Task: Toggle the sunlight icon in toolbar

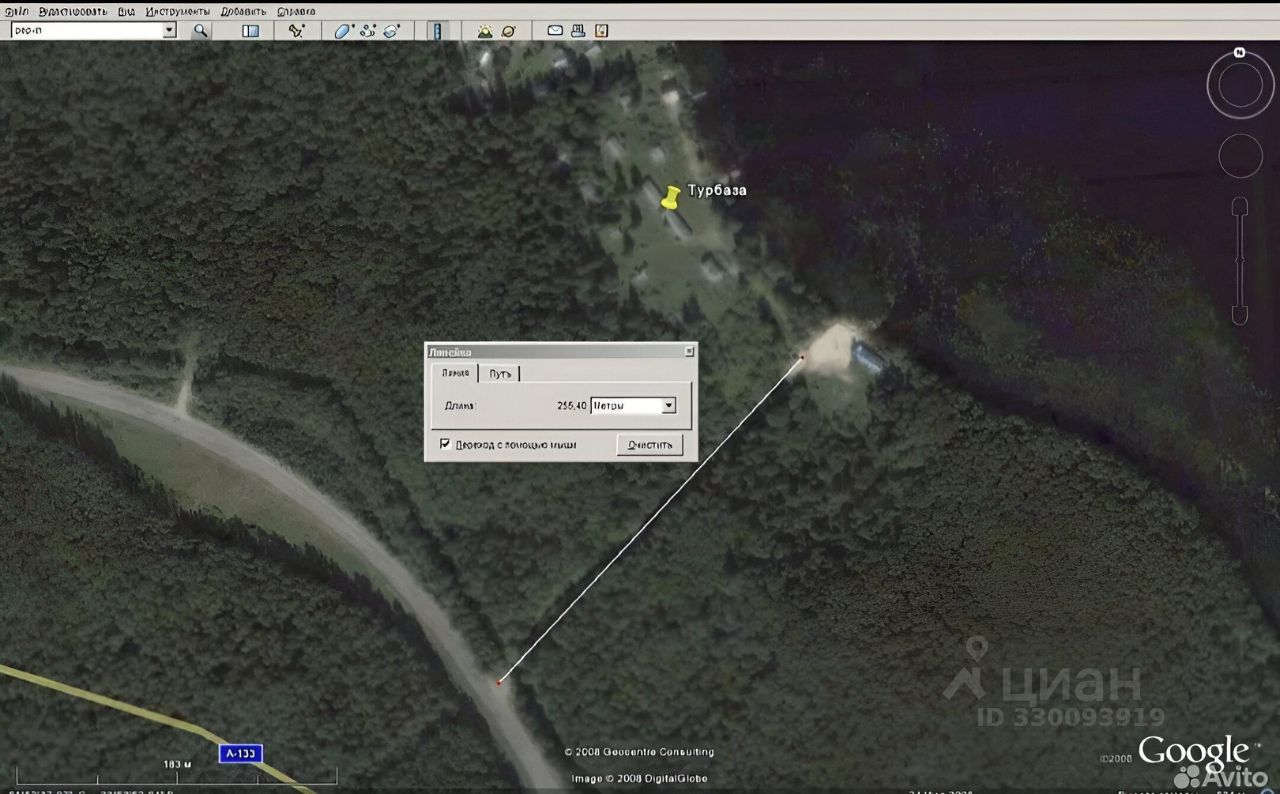Action: coord(485,31)
